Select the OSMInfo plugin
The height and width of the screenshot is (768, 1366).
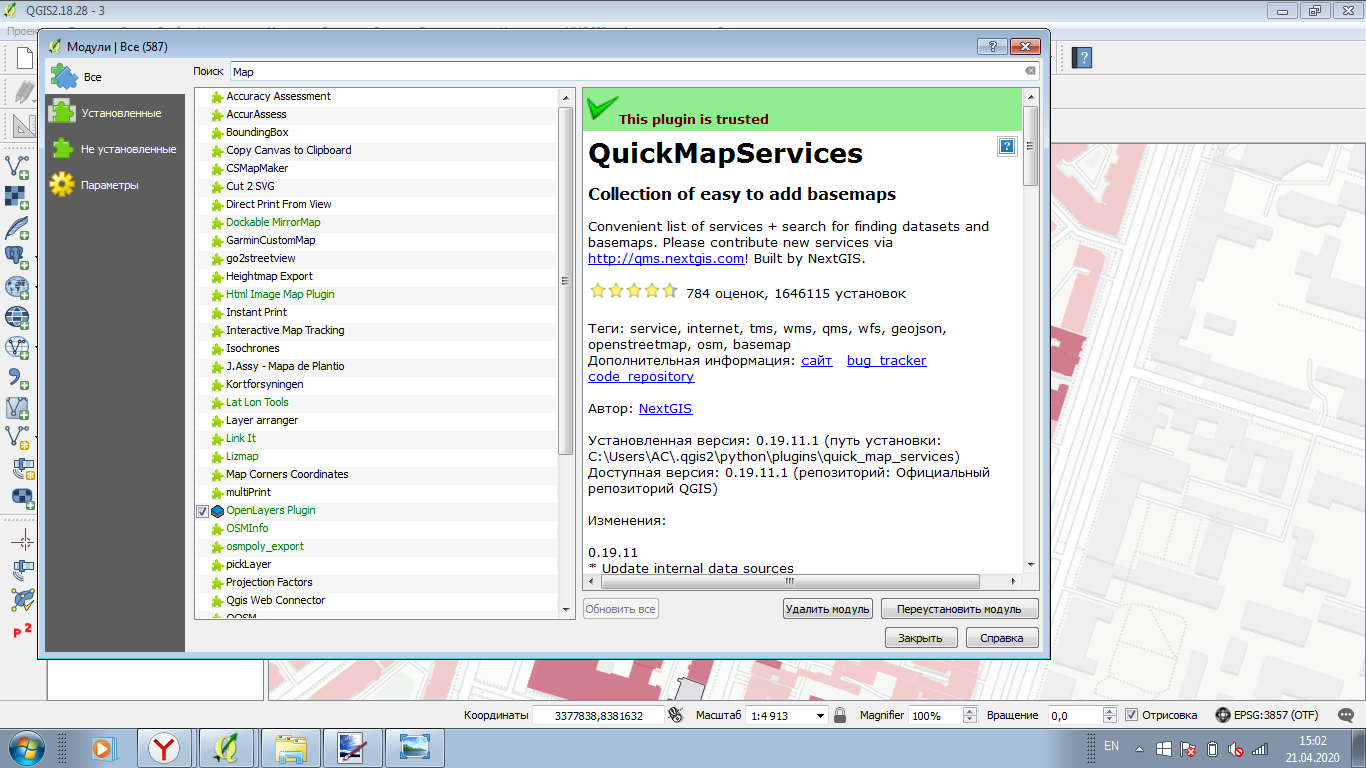[x=247, y=529]
